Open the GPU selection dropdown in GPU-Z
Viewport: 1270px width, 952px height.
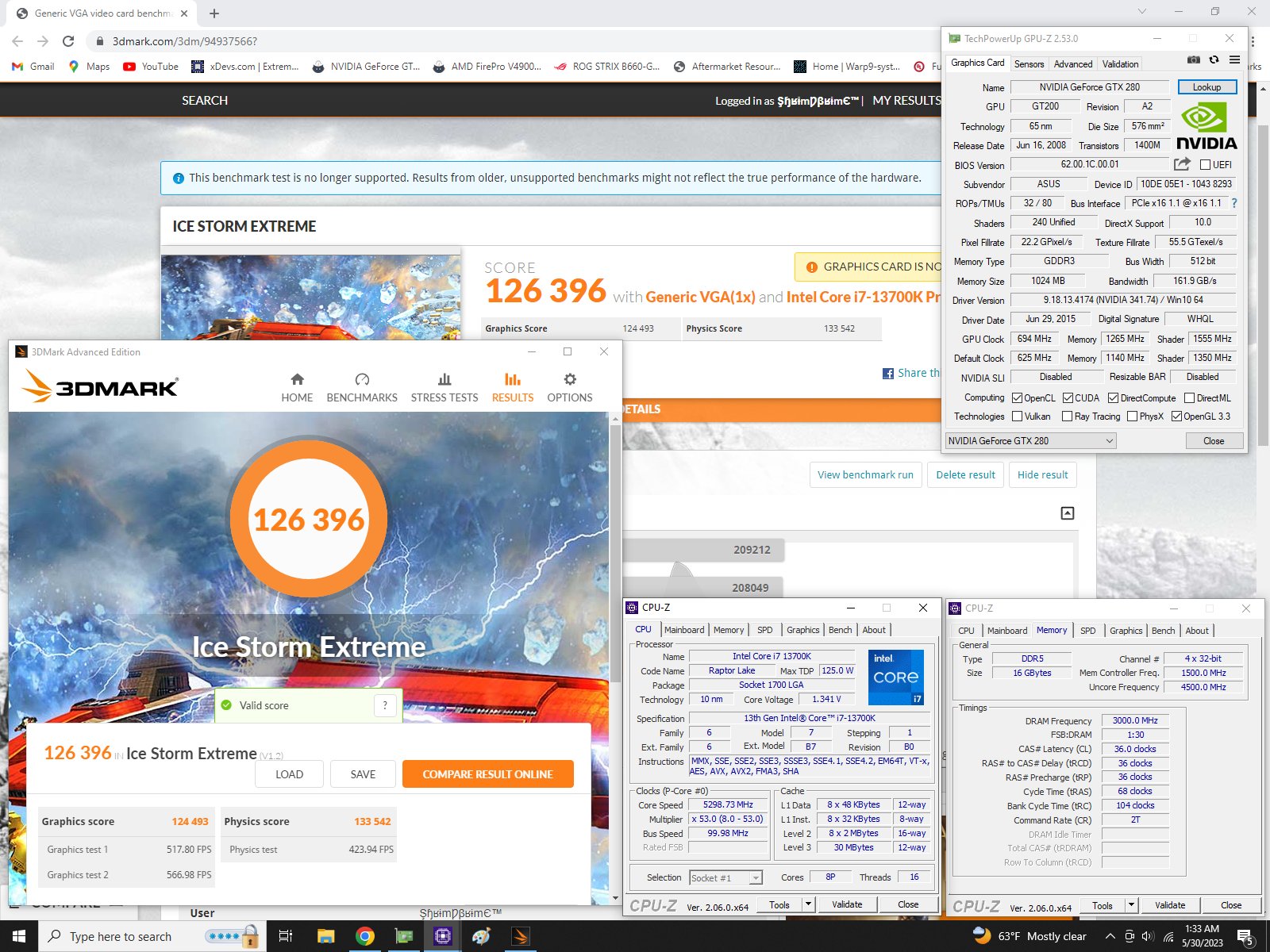click(x=1031, y=440)
